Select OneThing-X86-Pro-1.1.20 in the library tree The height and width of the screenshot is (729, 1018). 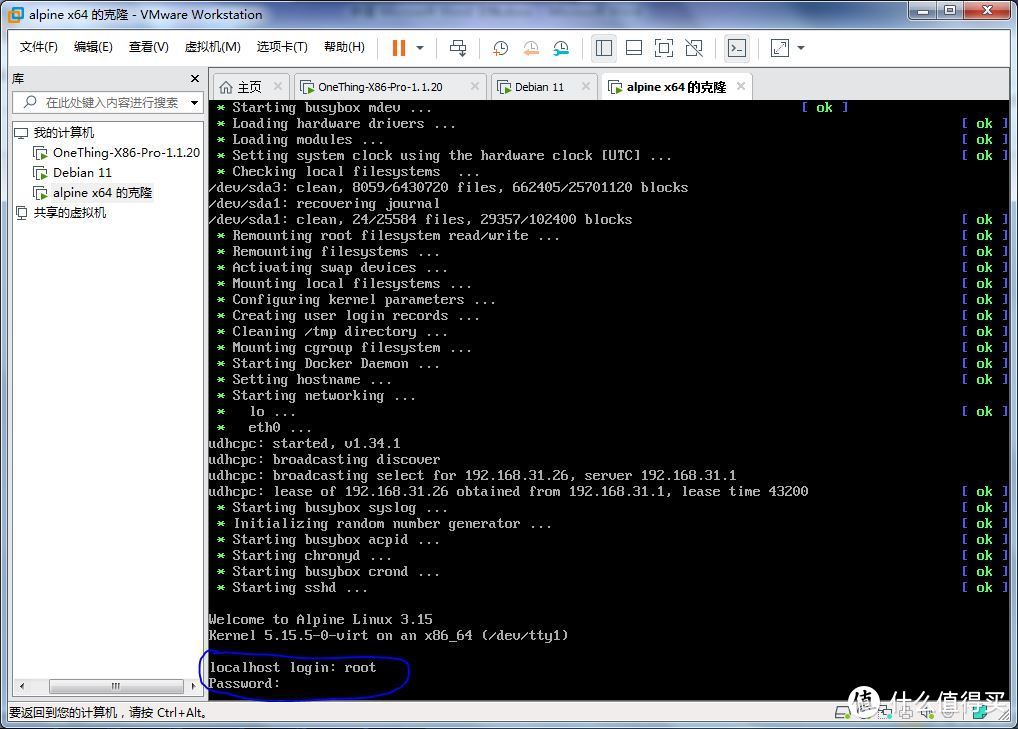tap(126, 153)
